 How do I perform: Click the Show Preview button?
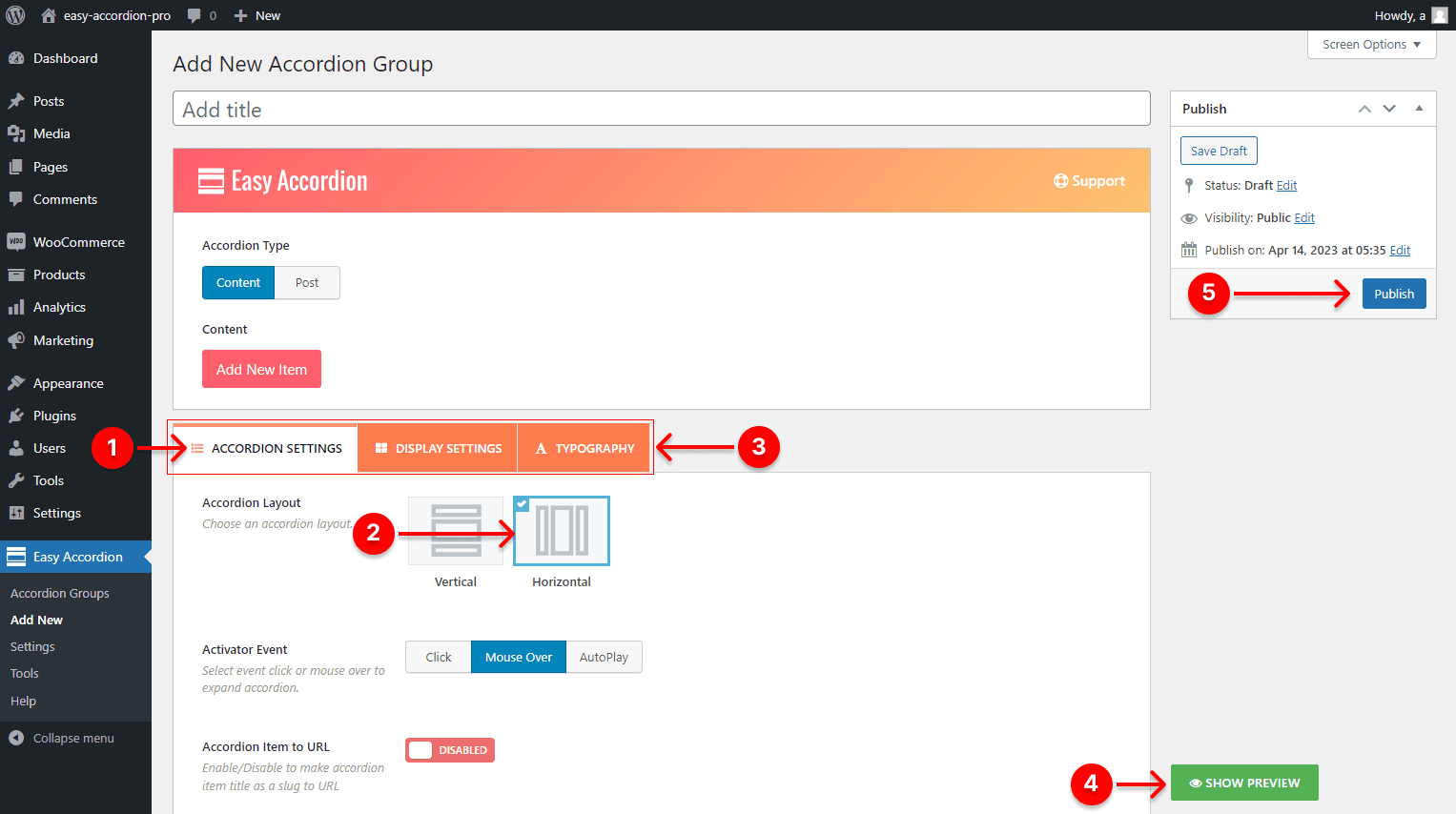tap(1244, 783)
